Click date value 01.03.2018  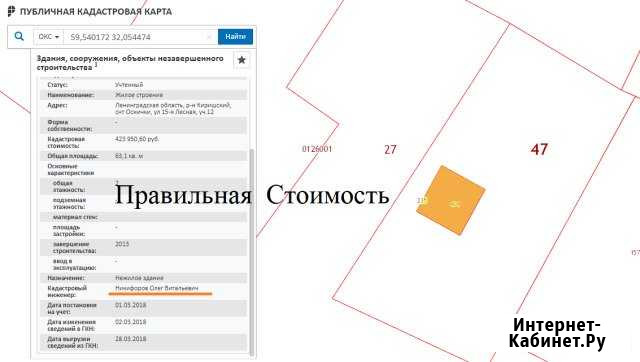(x=130, y=305)
